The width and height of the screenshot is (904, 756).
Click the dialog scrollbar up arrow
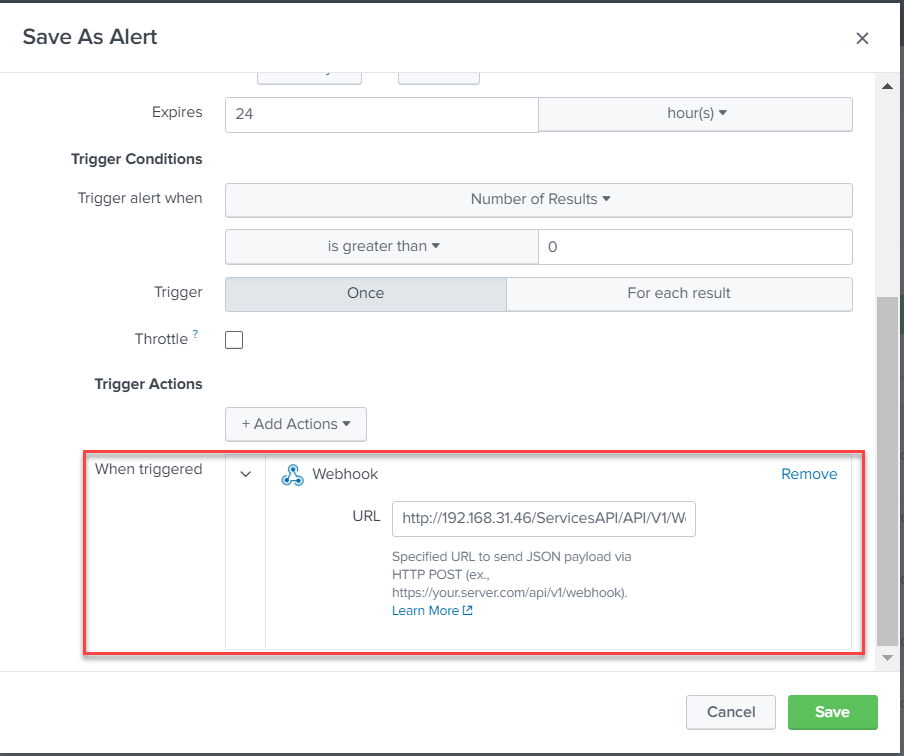coord(886,87)
